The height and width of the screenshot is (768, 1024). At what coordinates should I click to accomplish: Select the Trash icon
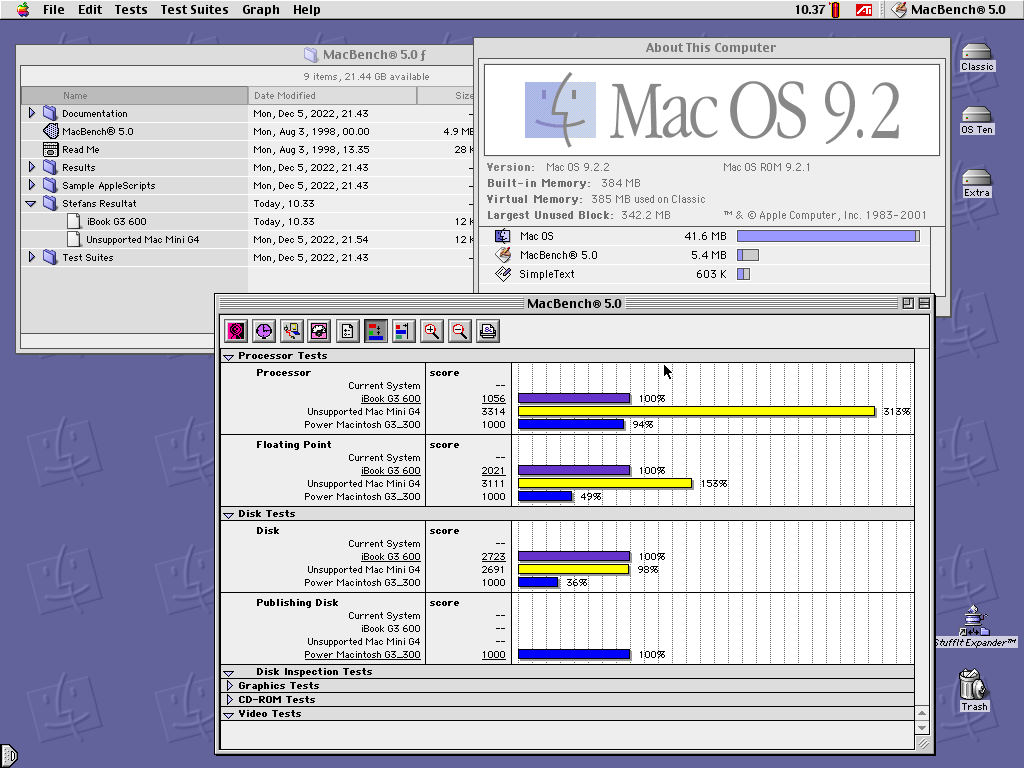973,684
